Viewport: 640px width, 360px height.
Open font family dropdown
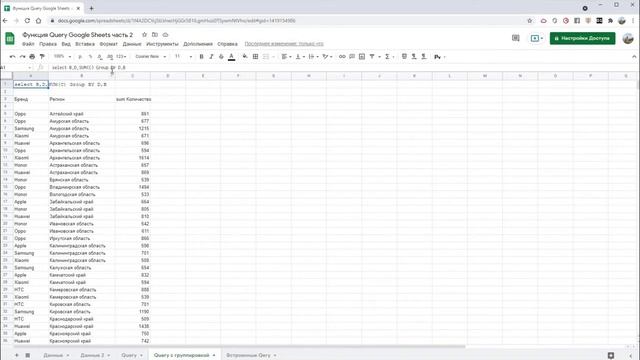[151, 57]
